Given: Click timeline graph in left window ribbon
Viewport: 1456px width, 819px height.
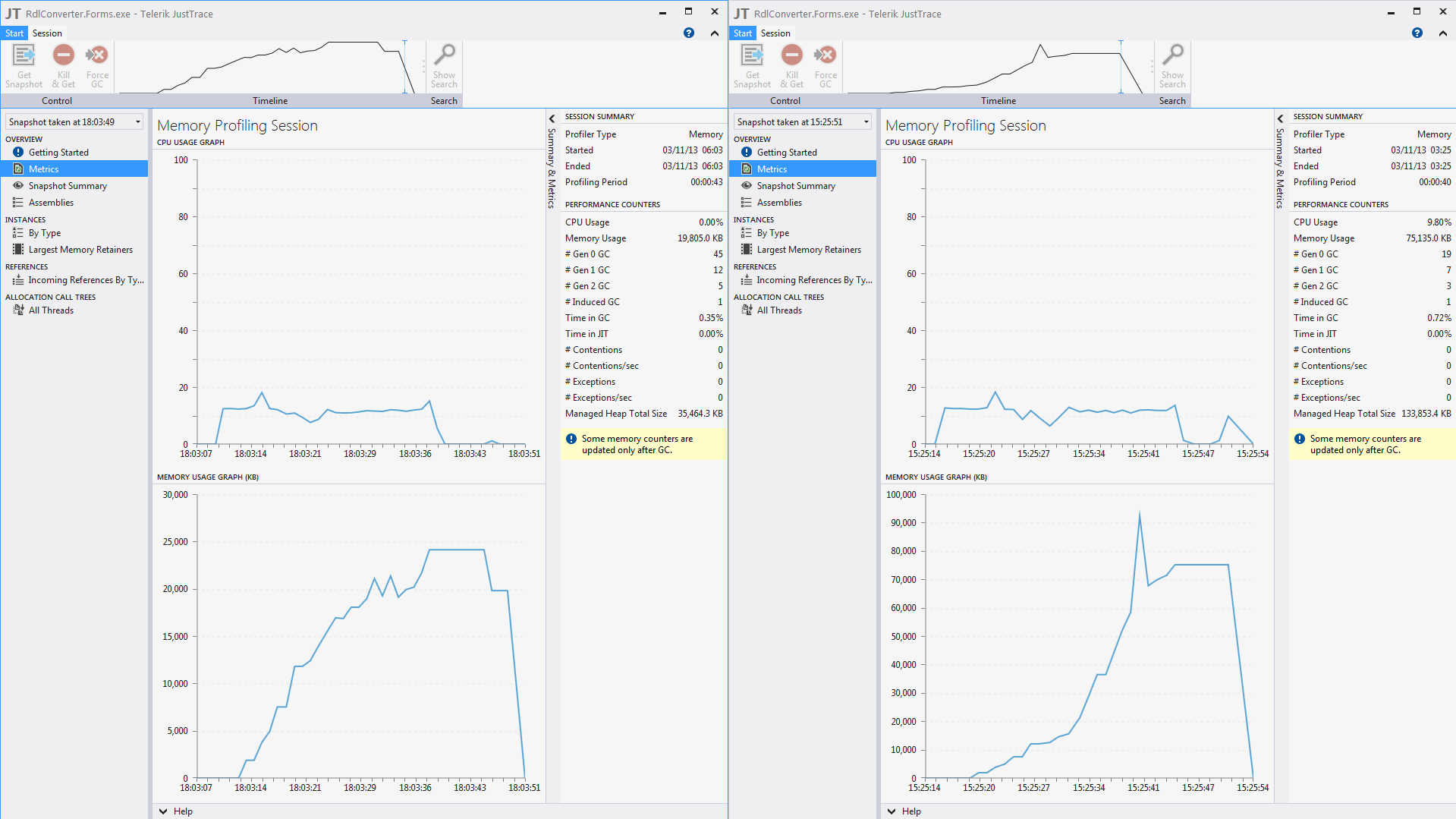Looking at the screenshot, I should point(269,67).
